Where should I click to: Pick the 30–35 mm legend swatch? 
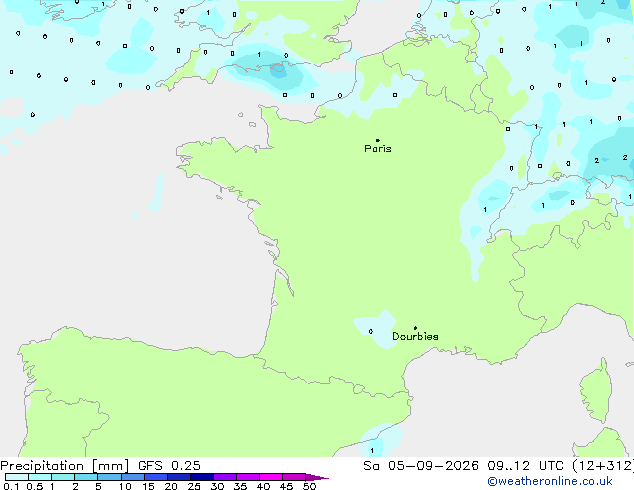pos(224,477)
